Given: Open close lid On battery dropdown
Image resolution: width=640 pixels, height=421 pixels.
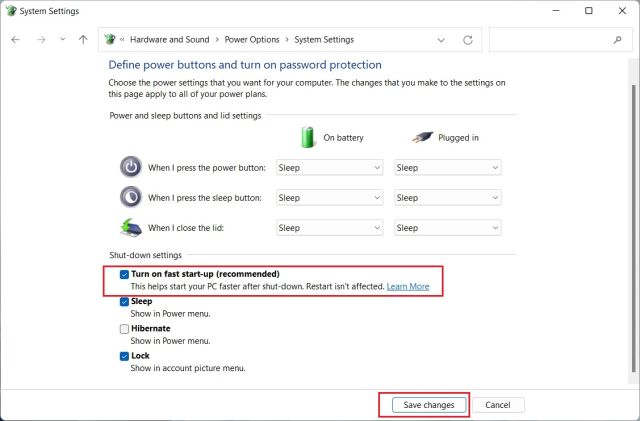Looking at the screenshot, I should coord(329,228).
